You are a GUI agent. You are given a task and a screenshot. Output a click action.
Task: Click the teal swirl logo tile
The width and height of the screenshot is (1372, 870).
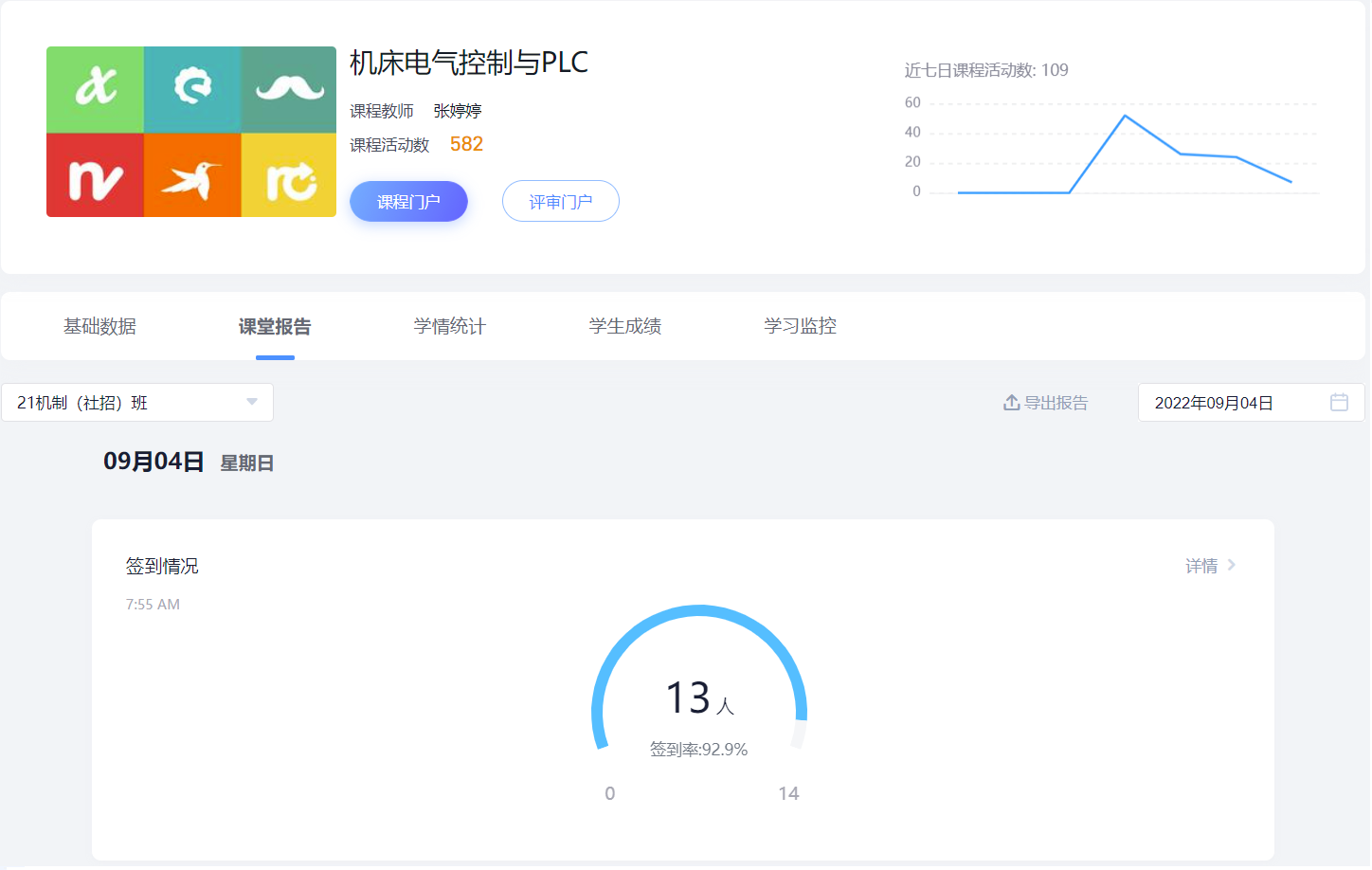(x=192, y=89)
